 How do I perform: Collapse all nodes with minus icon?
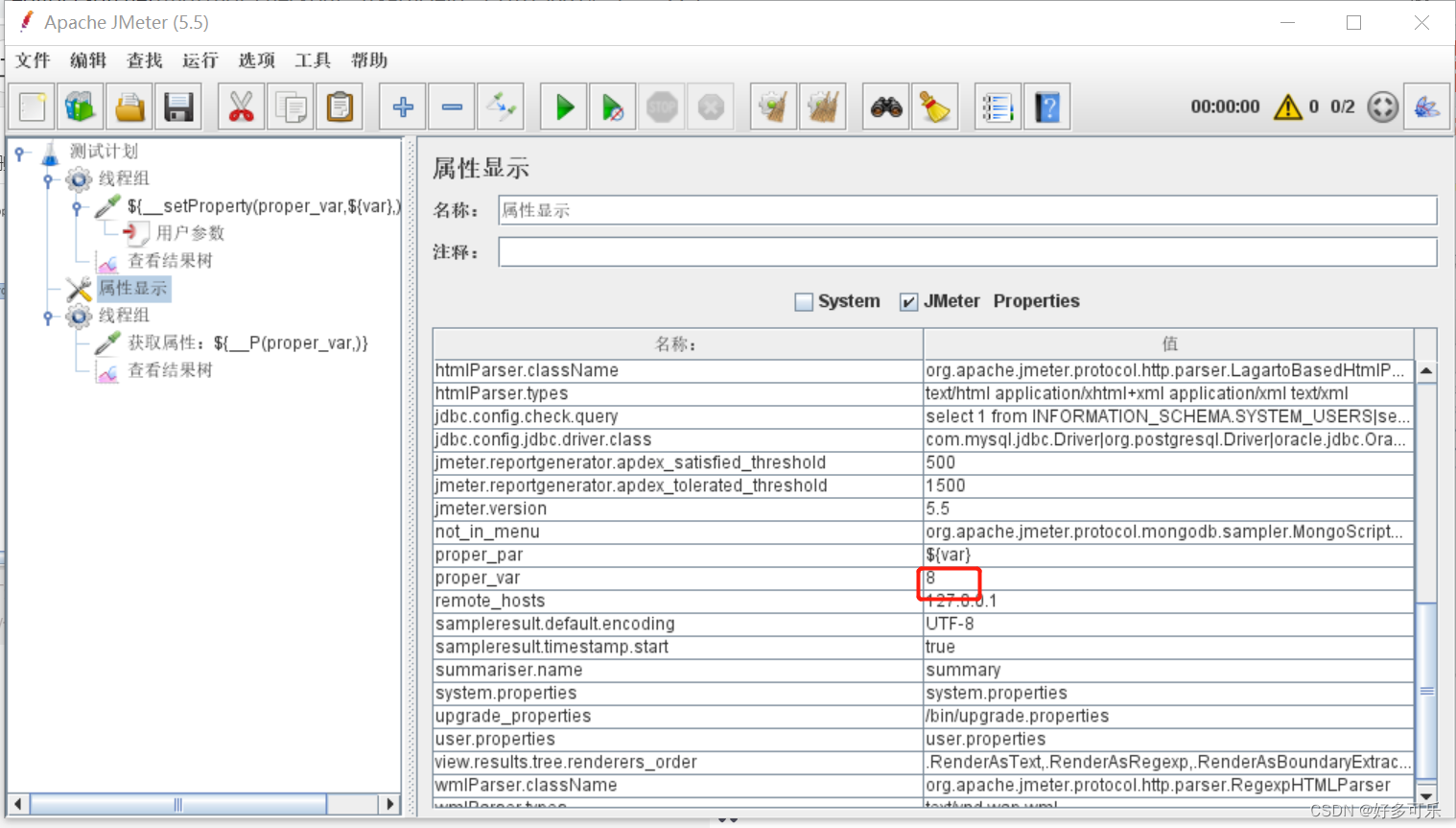(452, 106)
